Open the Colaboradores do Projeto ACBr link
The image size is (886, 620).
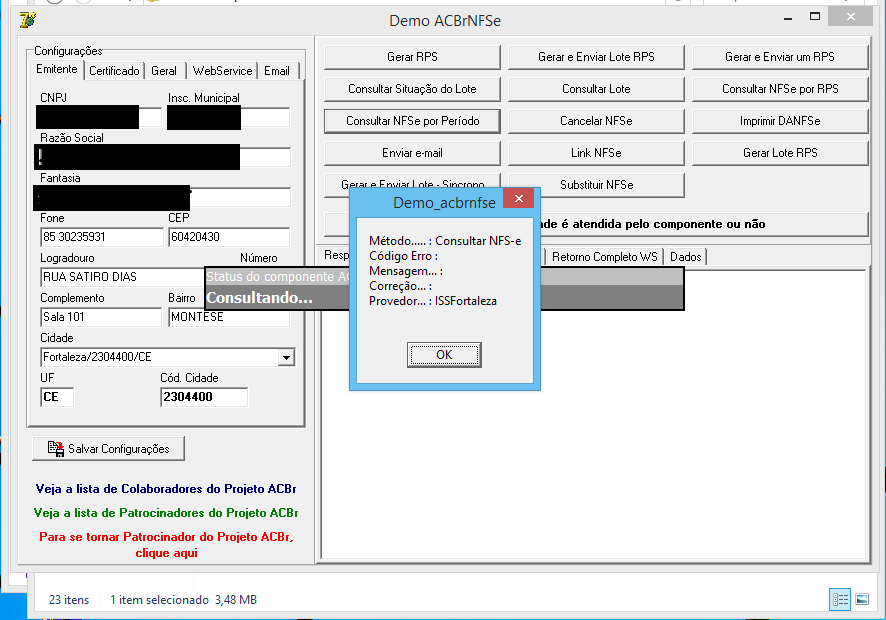(x=166, y=489)
